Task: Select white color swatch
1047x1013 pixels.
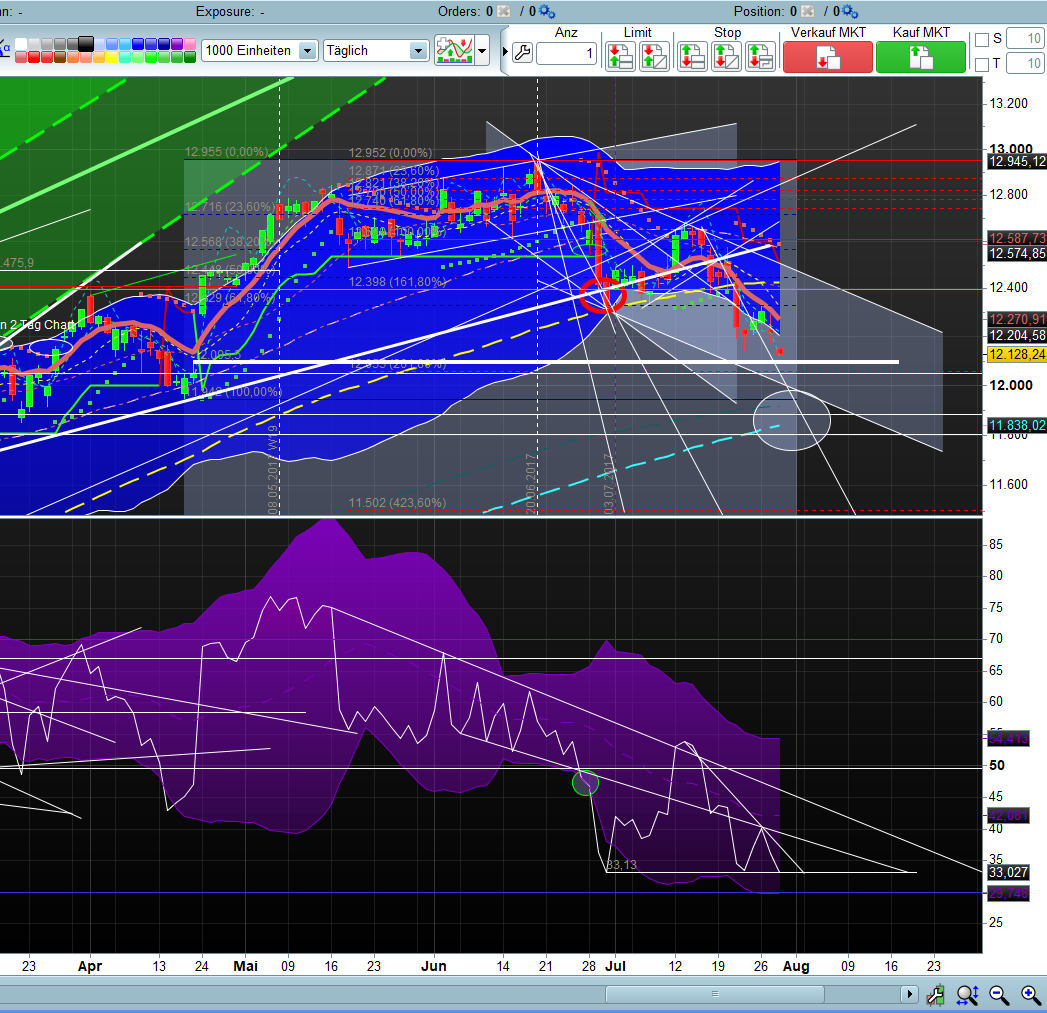Action: coord(21,44)
